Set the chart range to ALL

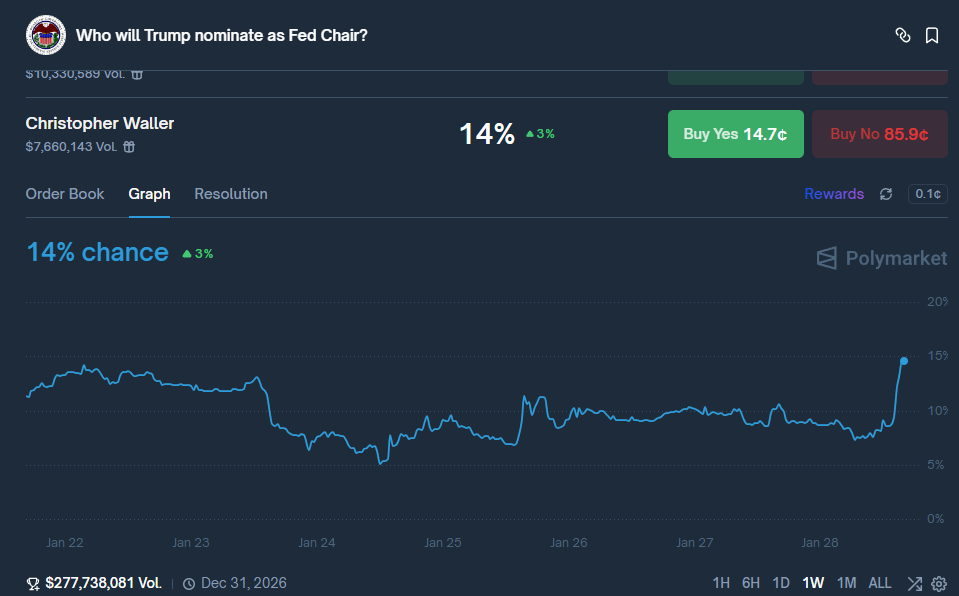point(880,583)
